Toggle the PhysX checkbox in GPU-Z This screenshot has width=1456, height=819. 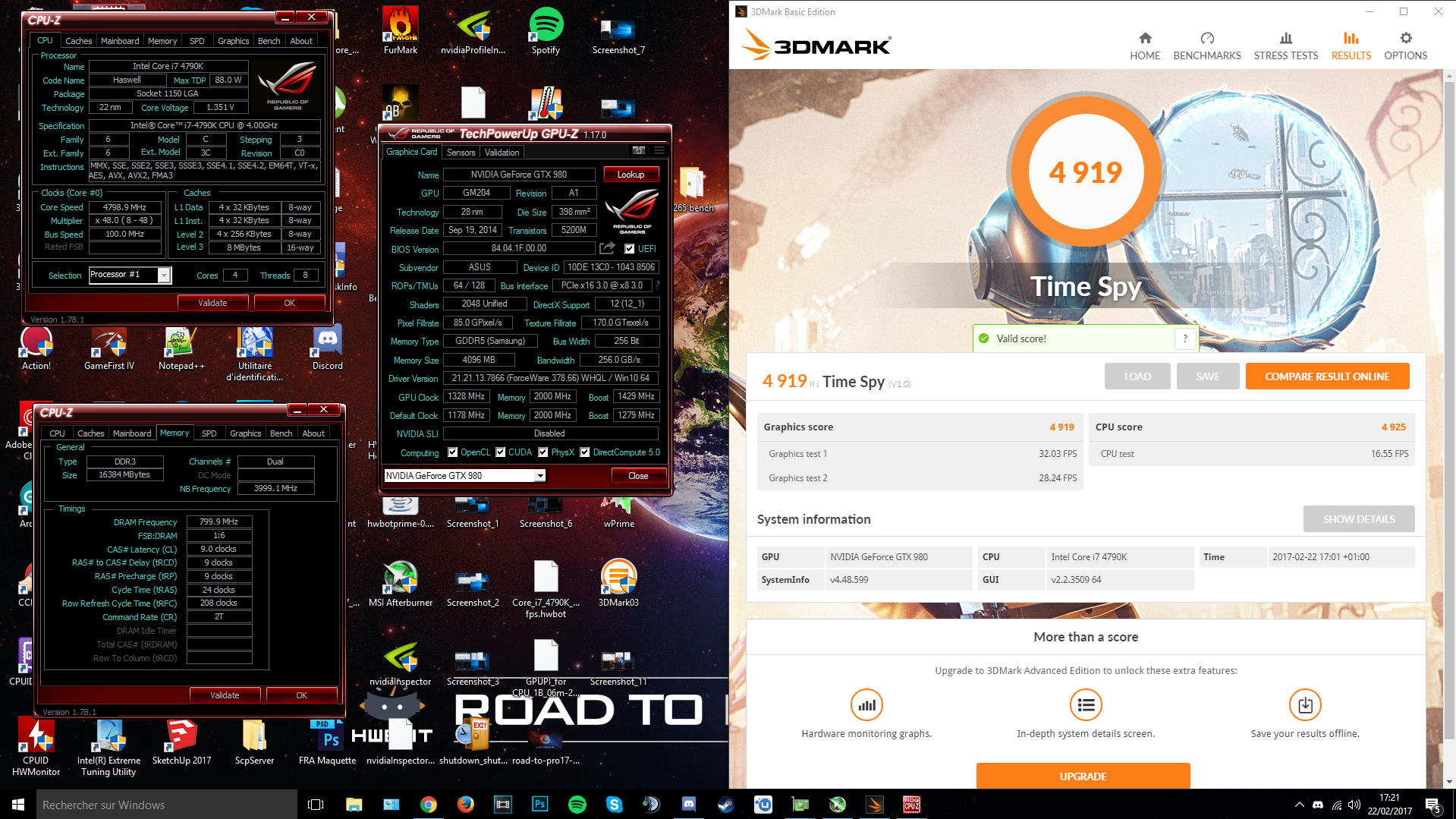(x=542, y=452)
